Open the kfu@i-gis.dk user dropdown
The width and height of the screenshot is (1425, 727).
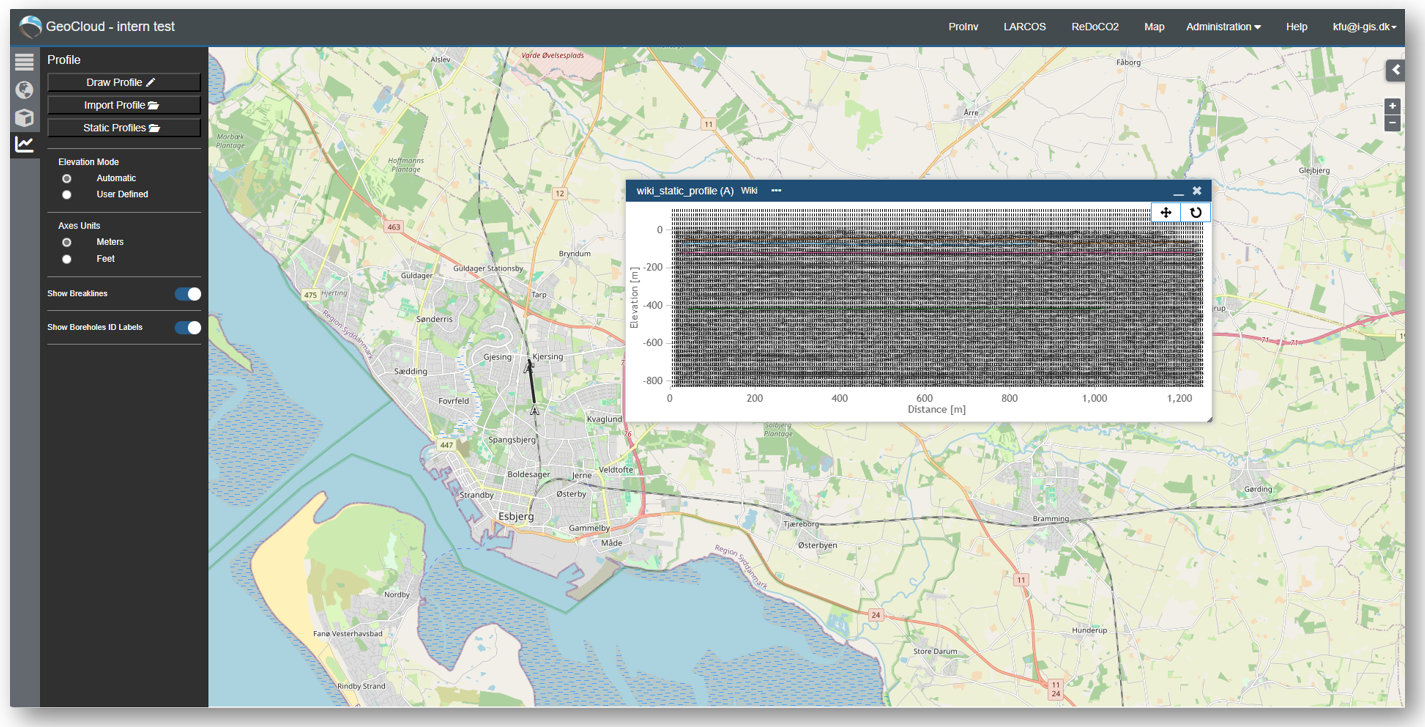click(x=1364, y=27)
